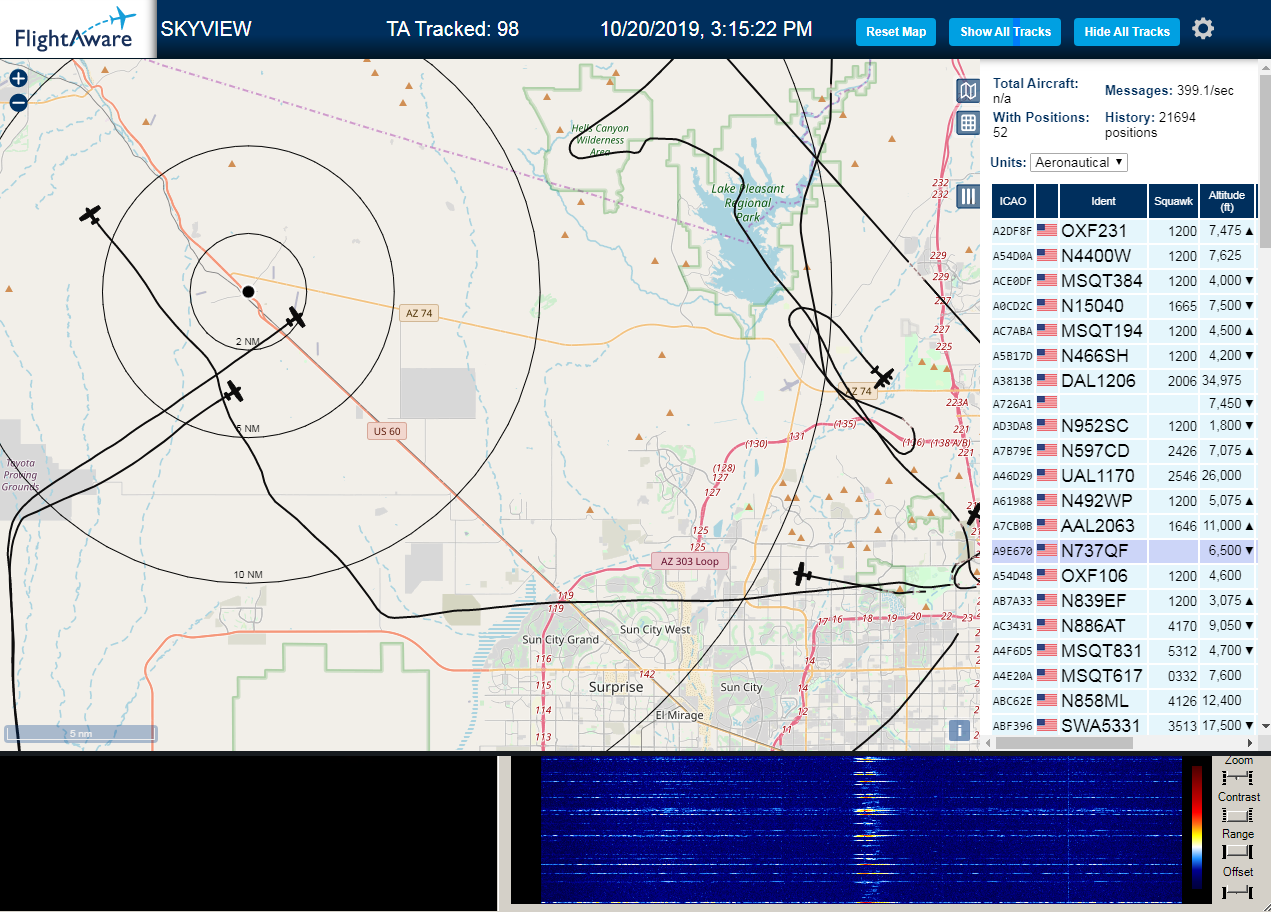Viewport: 1271px width, 913px height.
Task: Open the Units dropdown set to Aeronautical
Action: (x=1079, y=162)
